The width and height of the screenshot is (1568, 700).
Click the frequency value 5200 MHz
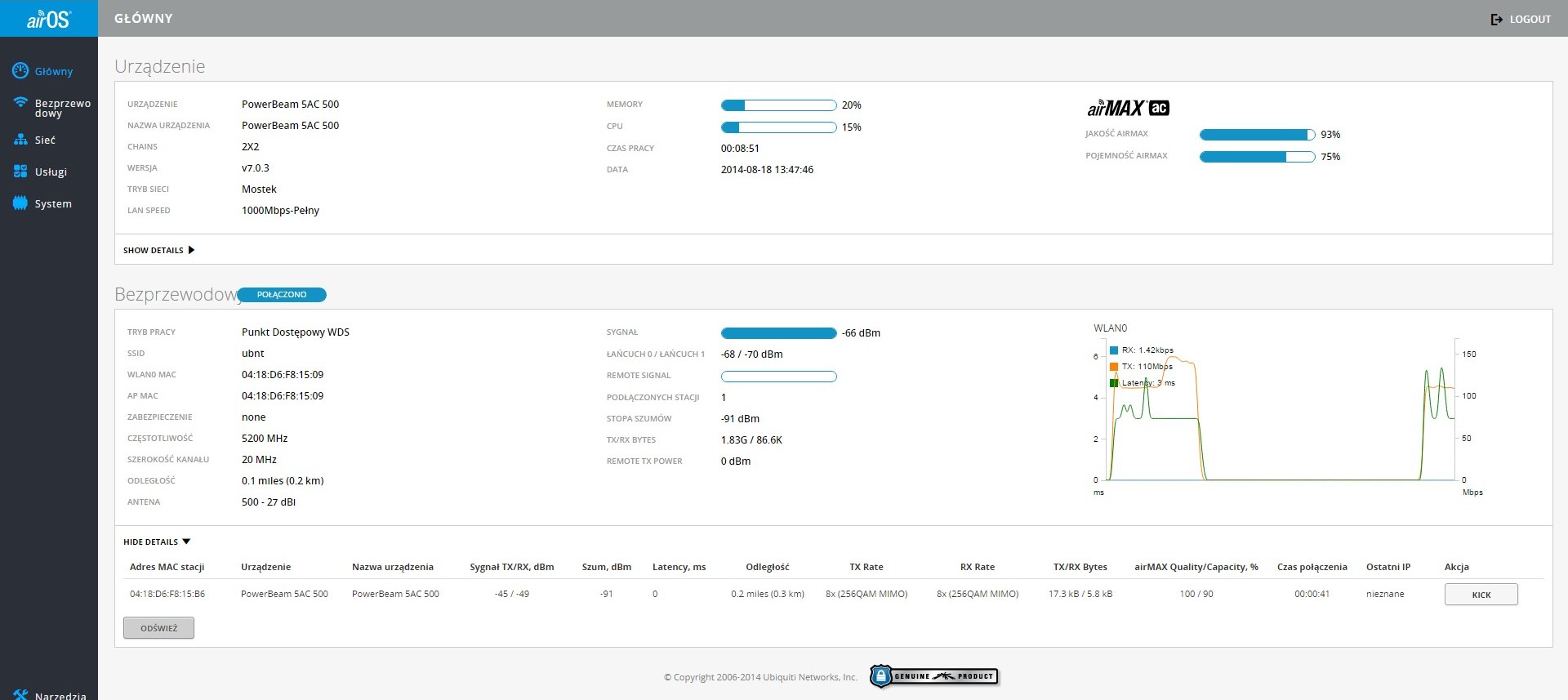click(x=265, y=439)
